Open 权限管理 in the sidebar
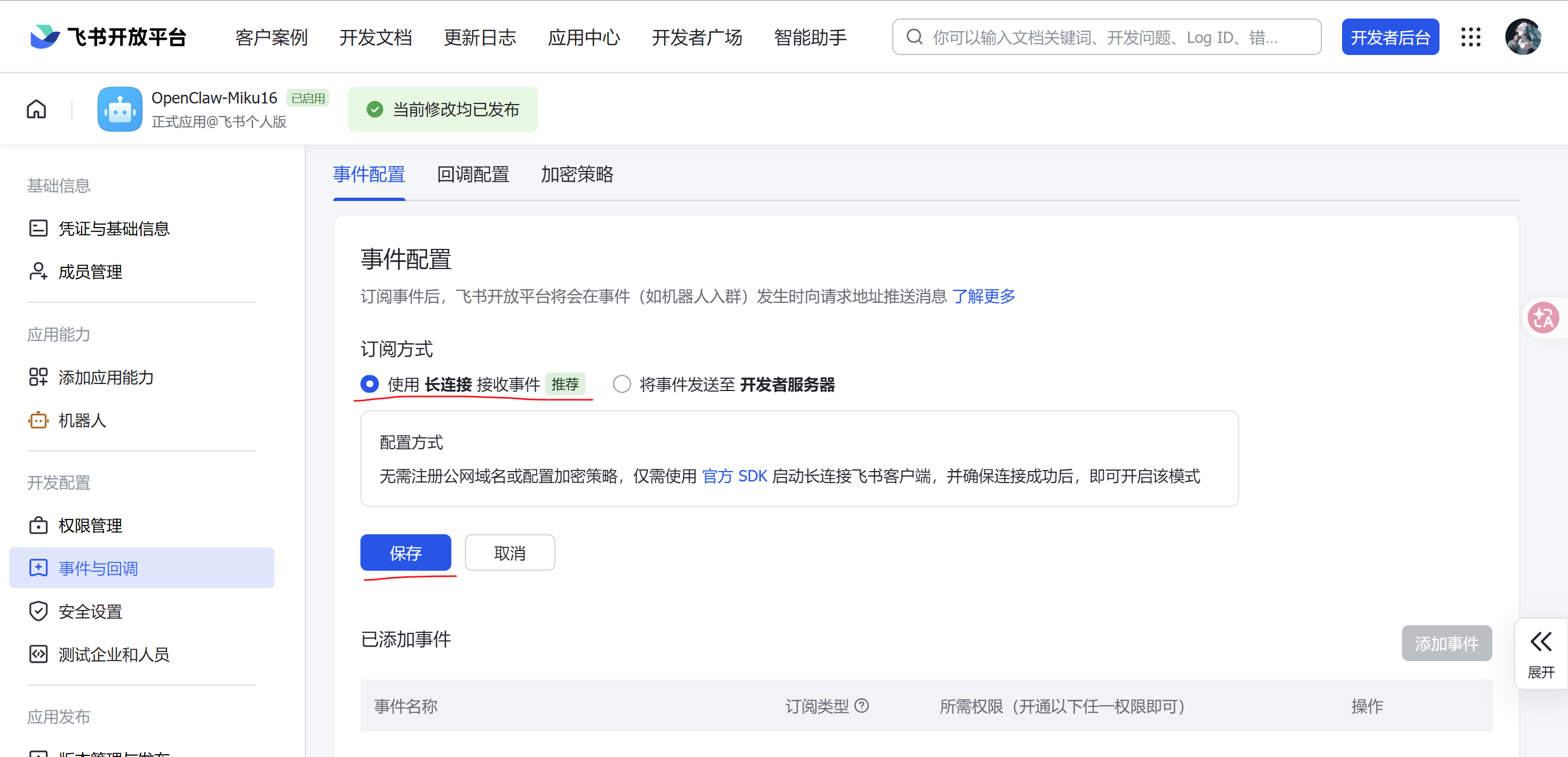 pyautogui.click(x=90, y=526)
